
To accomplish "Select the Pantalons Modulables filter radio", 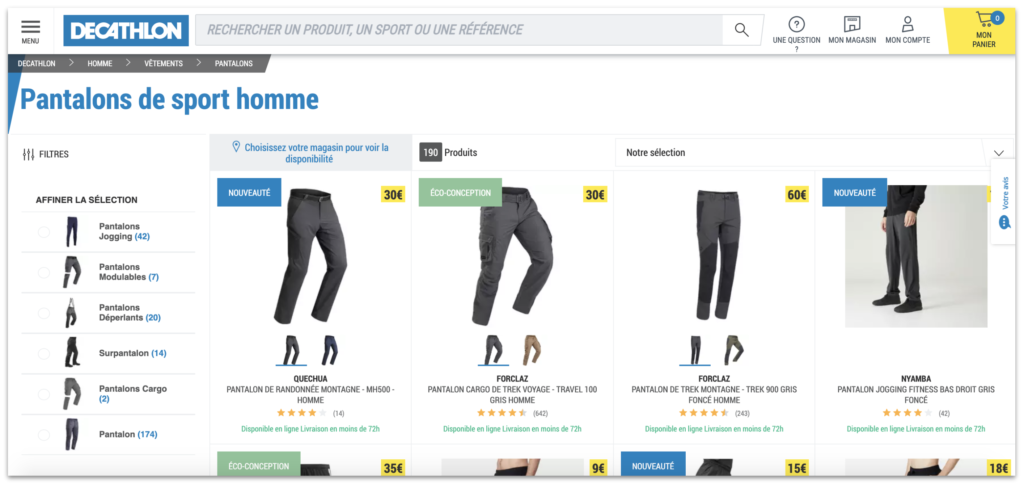I will 44,272.
